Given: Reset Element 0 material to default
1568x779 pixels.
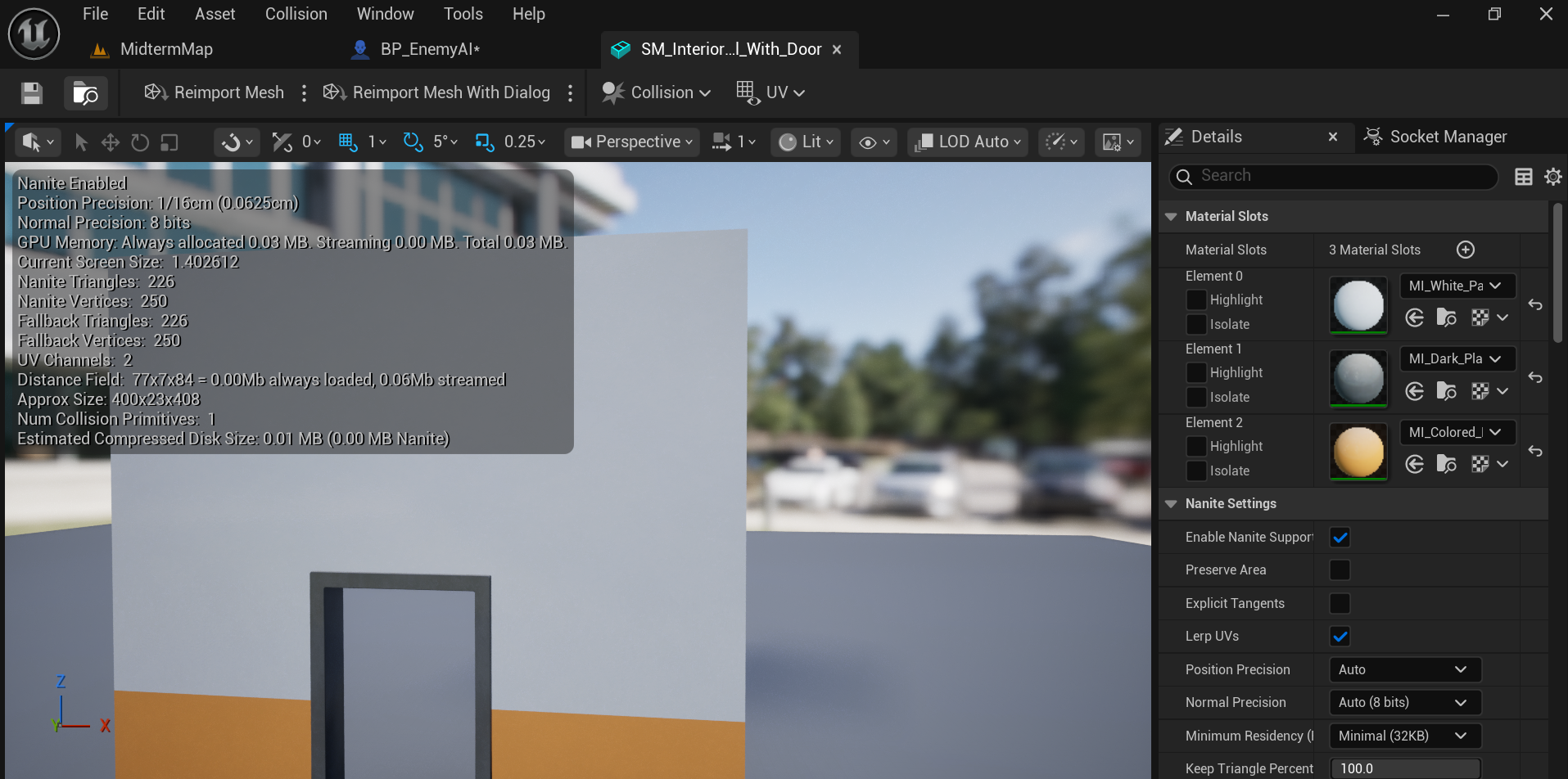Looking at the screenshot, I should point(1535,305).
